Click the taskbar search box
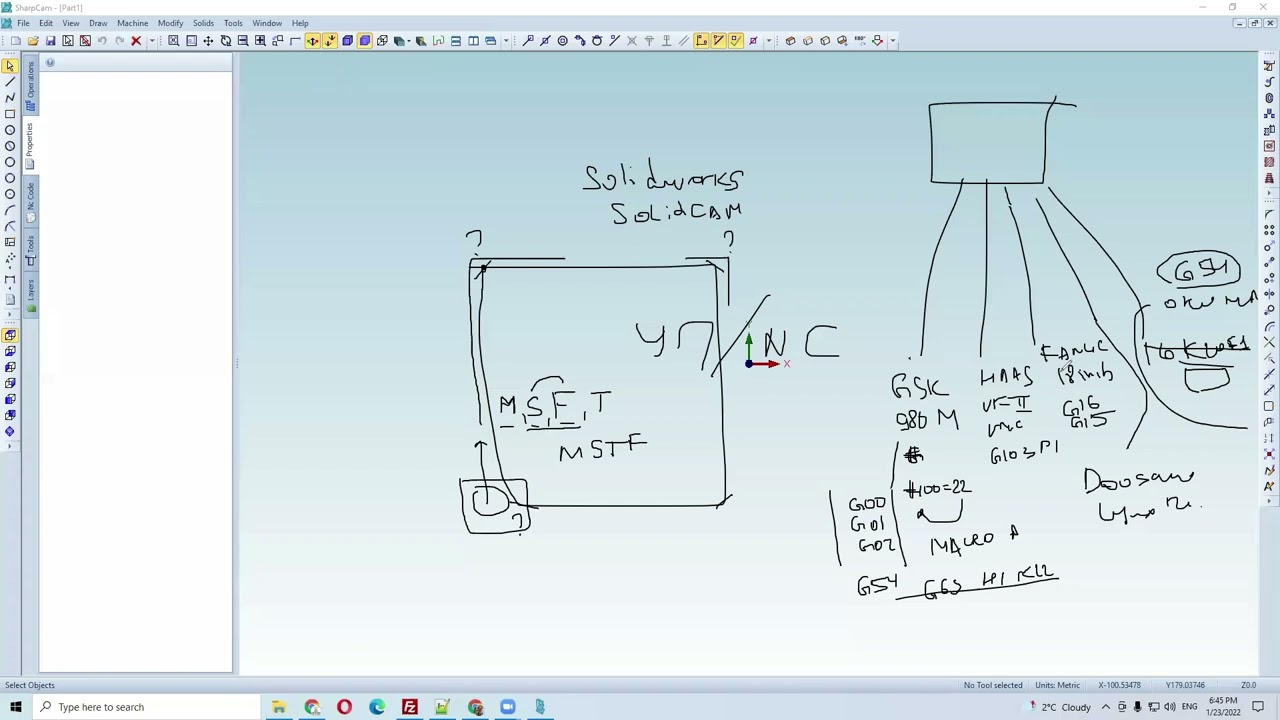This screenshot has width=1280, height=720. [149, 707]
